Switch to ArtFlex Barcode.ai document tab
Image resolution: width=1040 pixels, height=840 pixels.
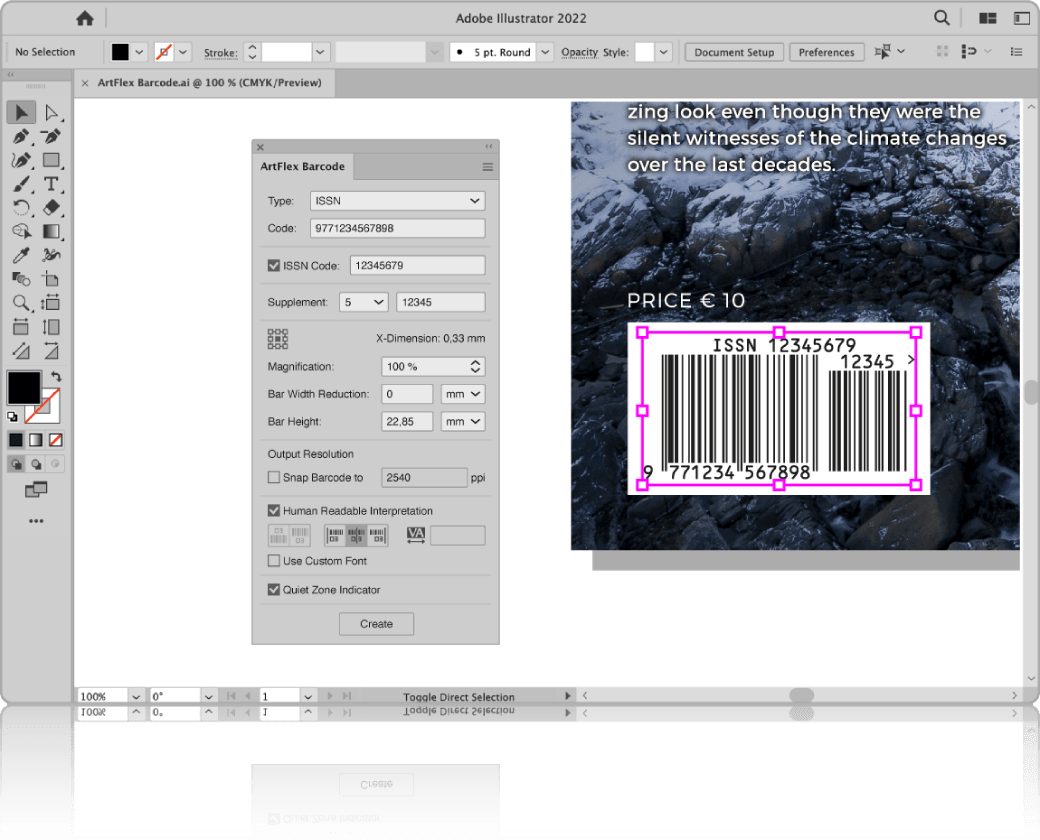(x=209, y=83)
